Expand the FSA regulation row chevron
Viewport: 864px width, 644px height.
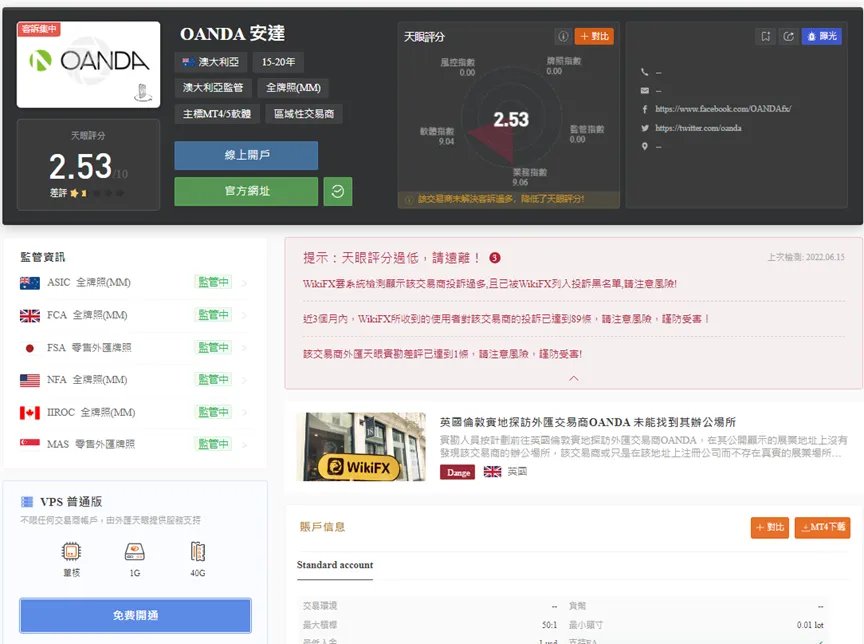[245, 348]
